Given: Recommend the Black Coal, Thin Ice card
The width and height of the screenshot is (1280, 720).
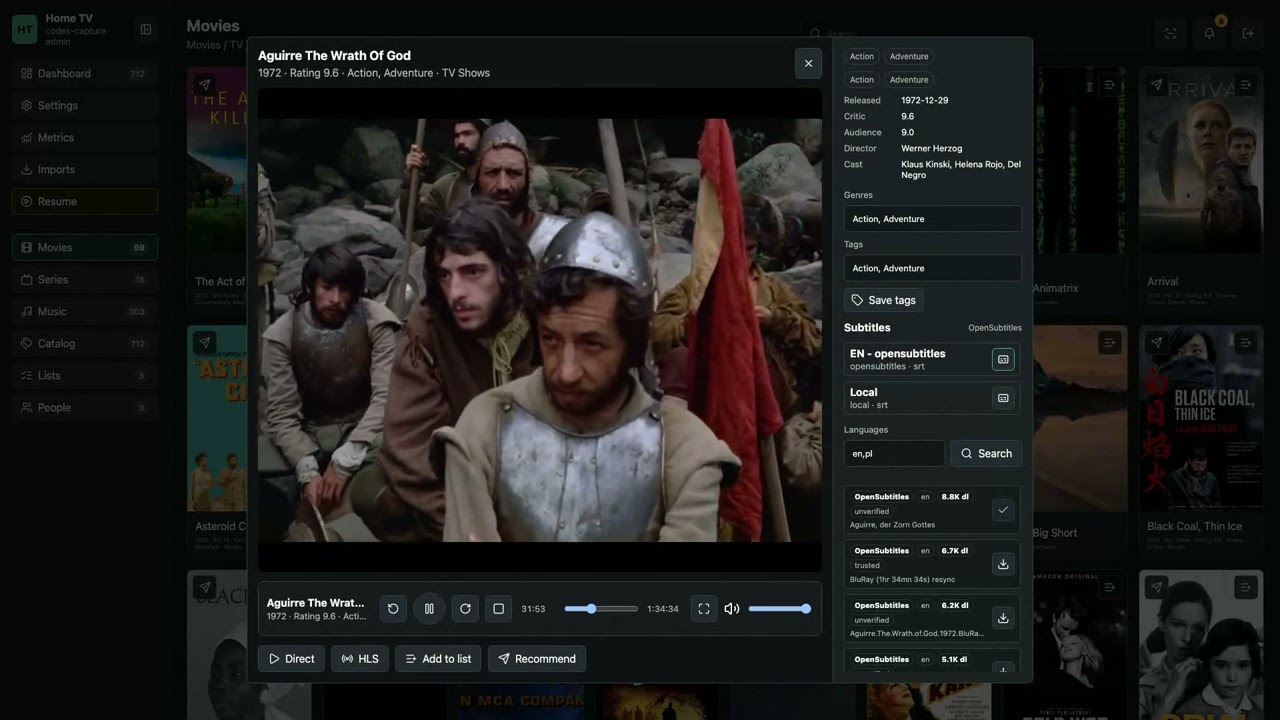Looking at the screenshot, I should point(1157,343).
